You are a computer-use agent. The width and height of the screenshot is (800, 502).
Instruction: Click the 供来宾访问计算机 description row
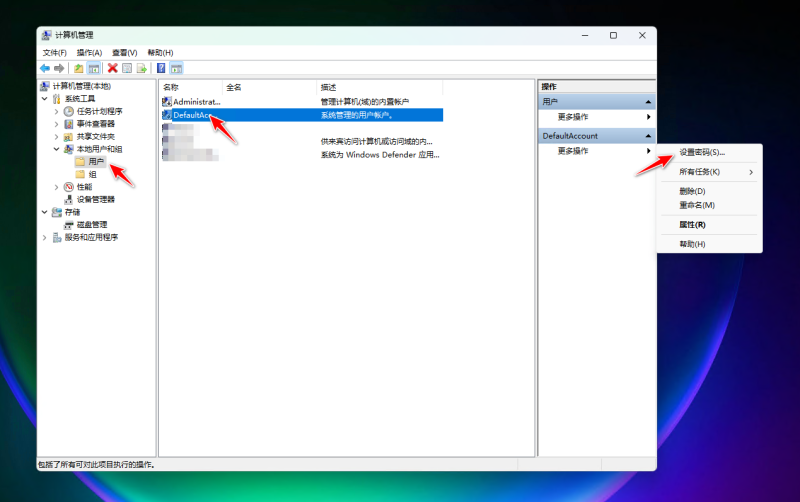[377, 141]
